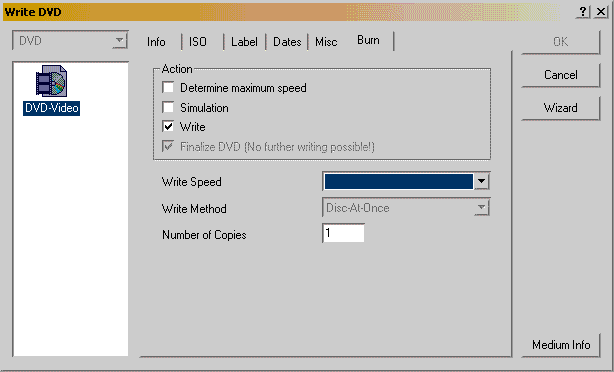Enable Determine maximum speed checkbox
This screenshot has width=614, height=372.
(x=168, y=87)
